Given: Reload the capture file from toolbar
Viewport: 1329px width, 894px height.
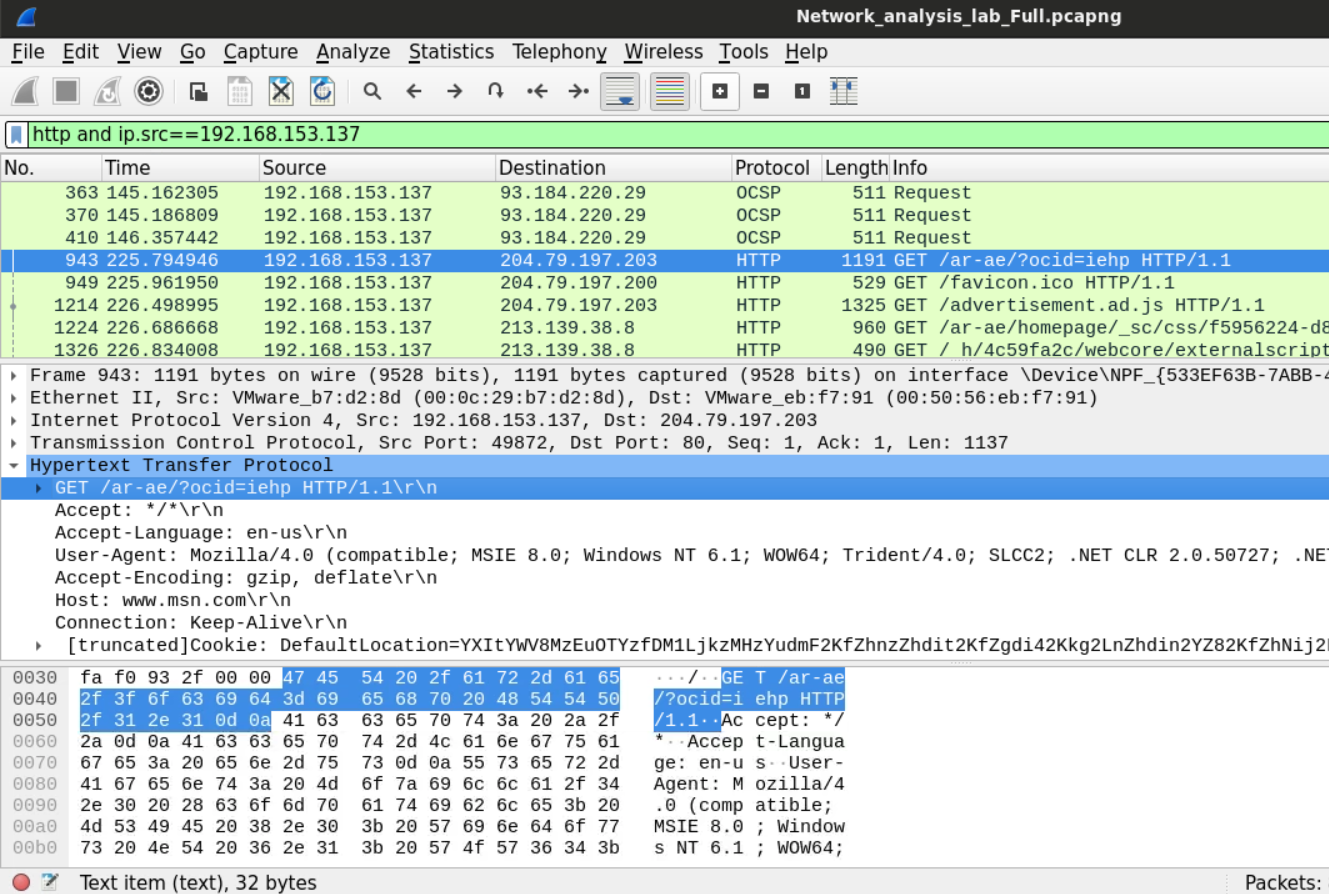Looking at the screenshot, I should point(321,92).
